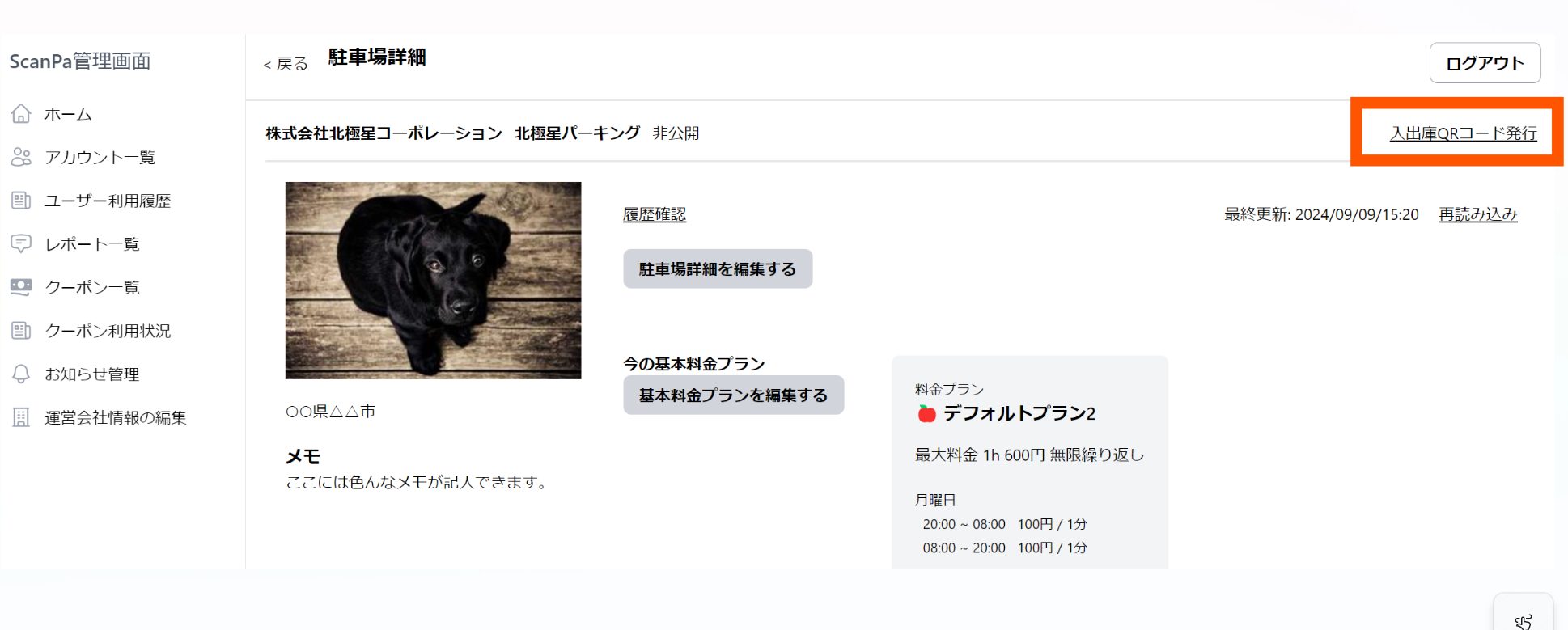Open the アカウント一覧 people icon
The height and width of the screenshot is (630, 1568).
click(21, 157)
